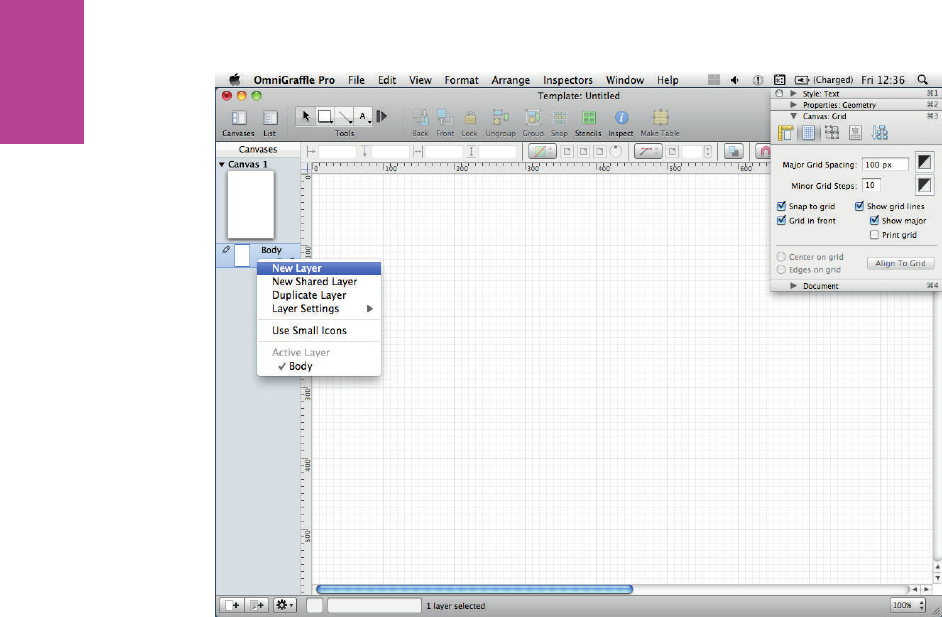Open Spotlight search magnifier
942x617 pixels.
[922, 80]
